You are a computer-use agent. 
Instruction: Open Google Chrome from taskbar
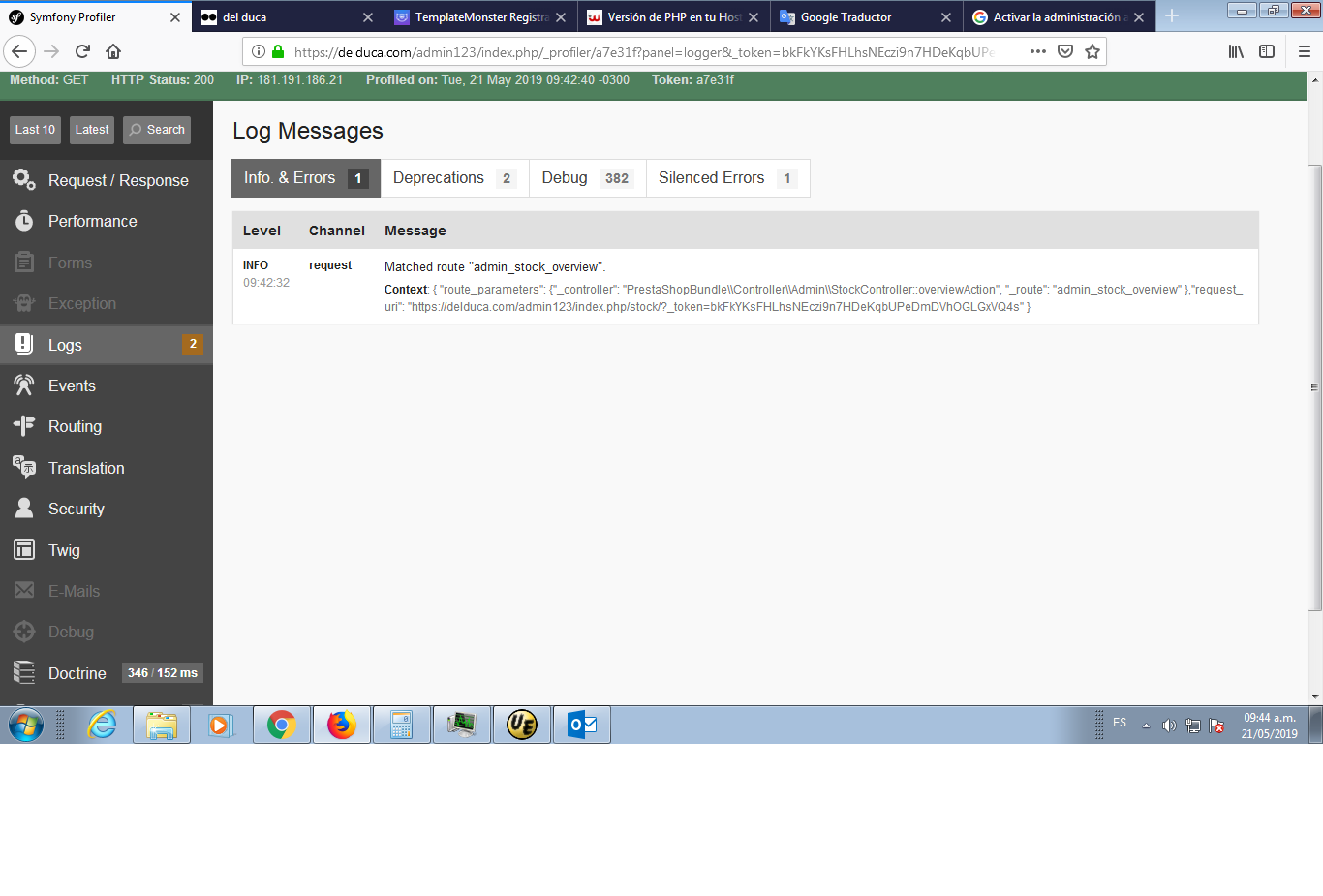click(x=282, y=725)
